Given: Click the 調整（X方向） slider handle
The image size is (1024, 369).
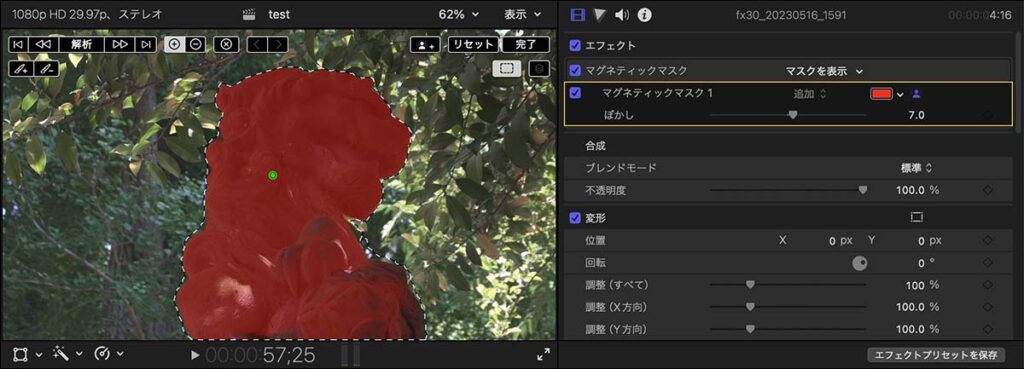Looking at the screenshot, I should pos(750,306).
